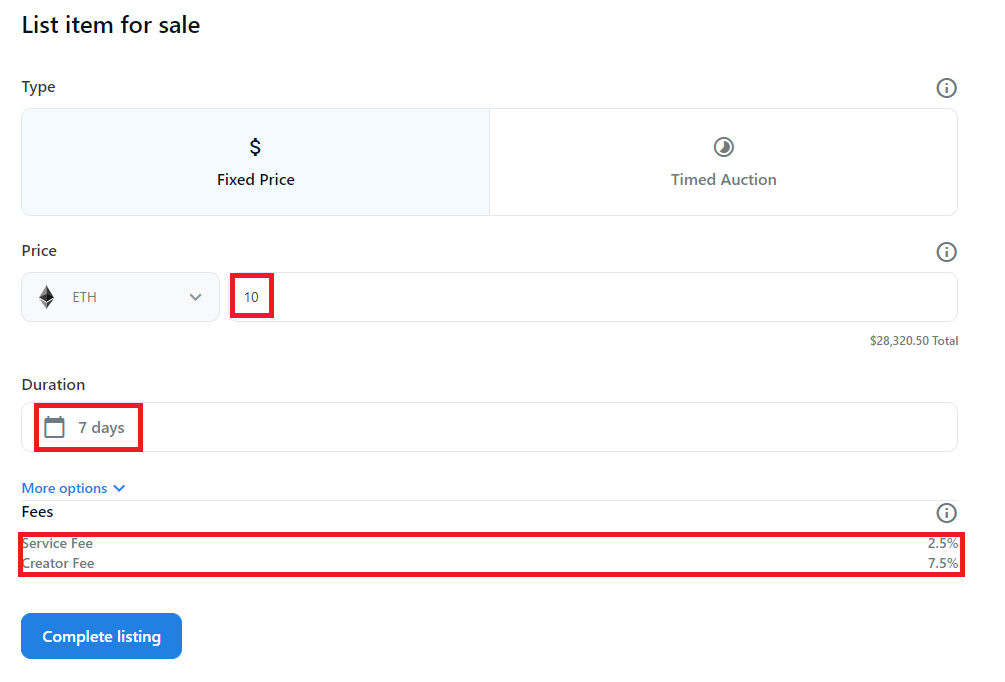The image size is (1005, 682).
Task: Switch to the Timed Auction type
Action: coord(724,162)
